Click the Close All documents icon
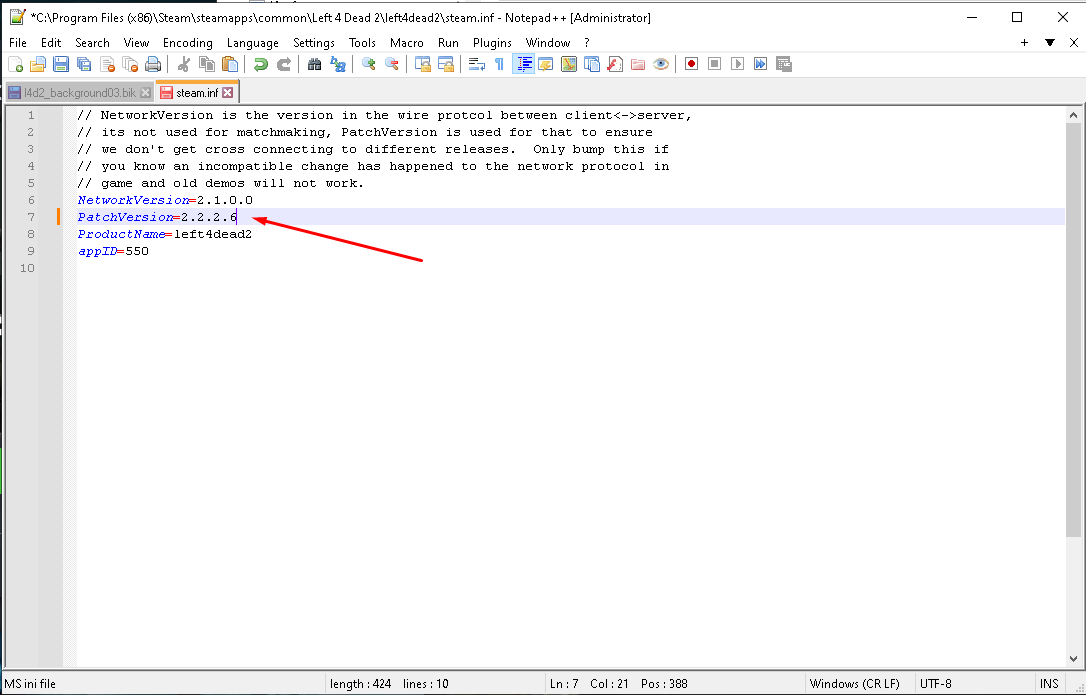Image resolution: width=1086 pixels, height=695 pixels. coord(130,64)
